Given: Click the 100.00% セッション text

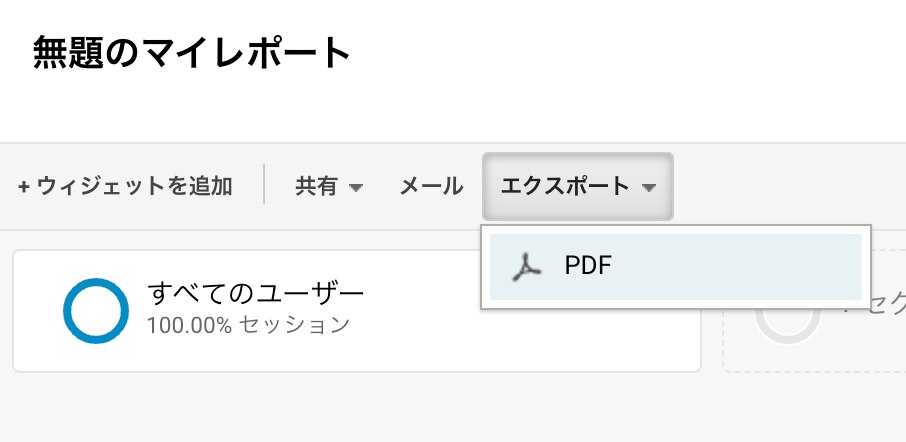Looking at the screenshot, I should click(248, 325).
